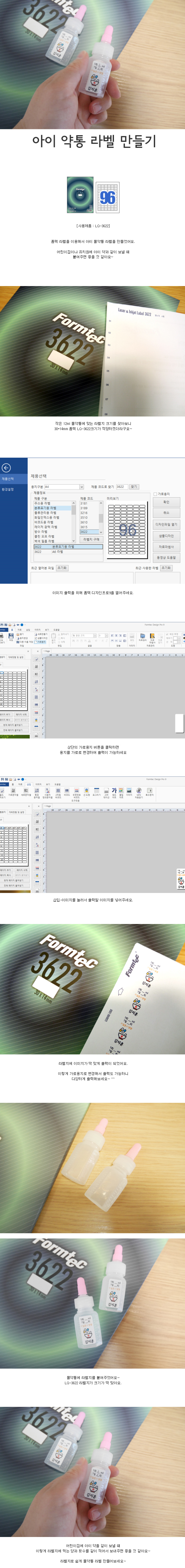Click the back arrow in product dialog
The image size is (185, 1568).
point(6,468)
